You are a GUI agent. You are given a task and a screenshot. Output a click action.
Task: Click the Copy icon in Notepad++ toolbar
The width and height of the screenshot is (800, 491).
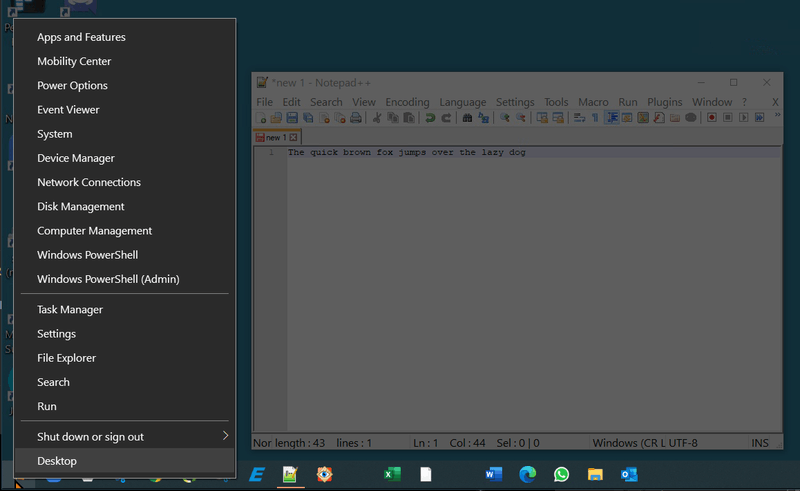[393, 118]
